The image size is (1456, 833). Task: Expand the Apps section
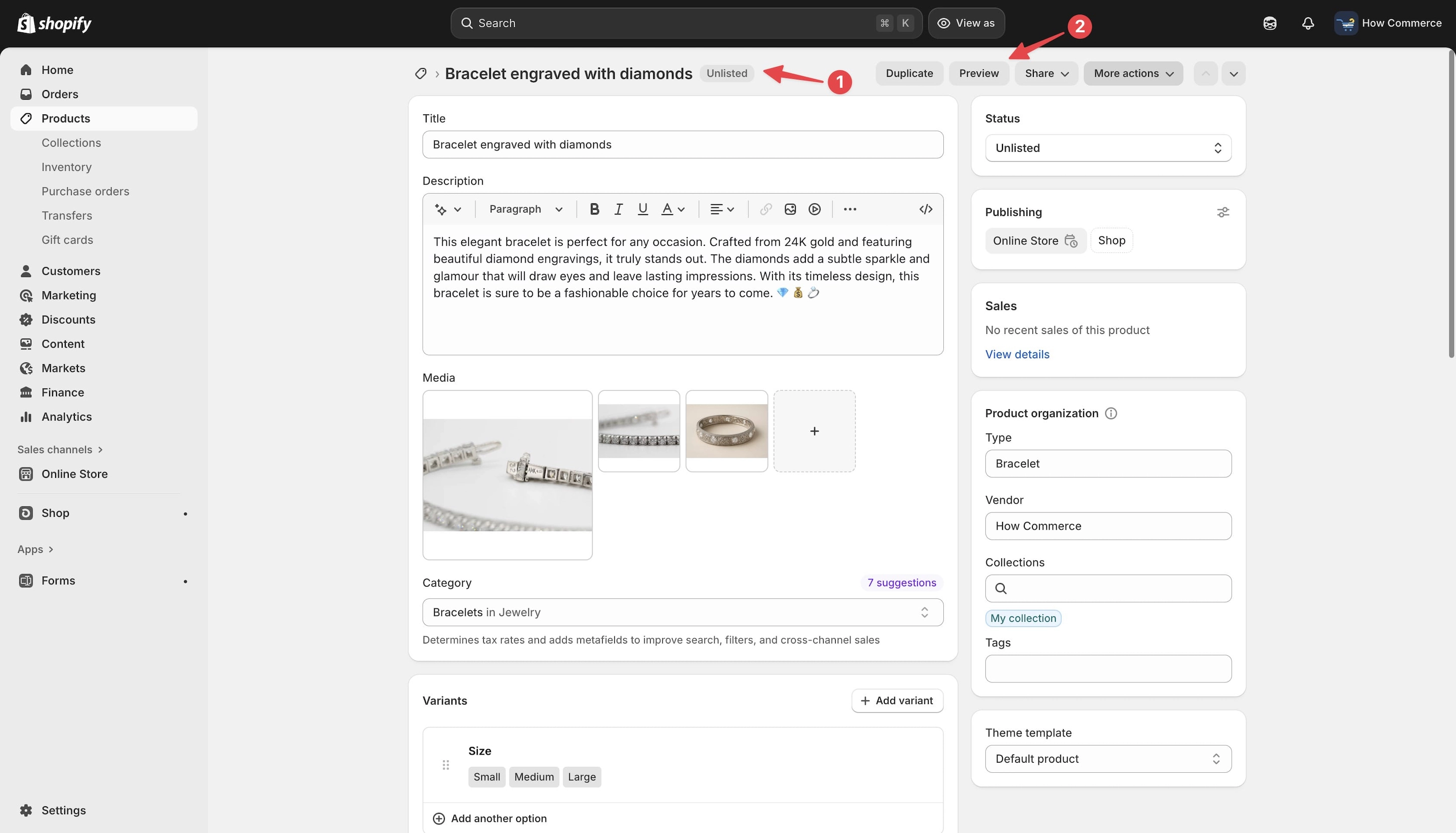pyautogui.click(x=35, y=549)
